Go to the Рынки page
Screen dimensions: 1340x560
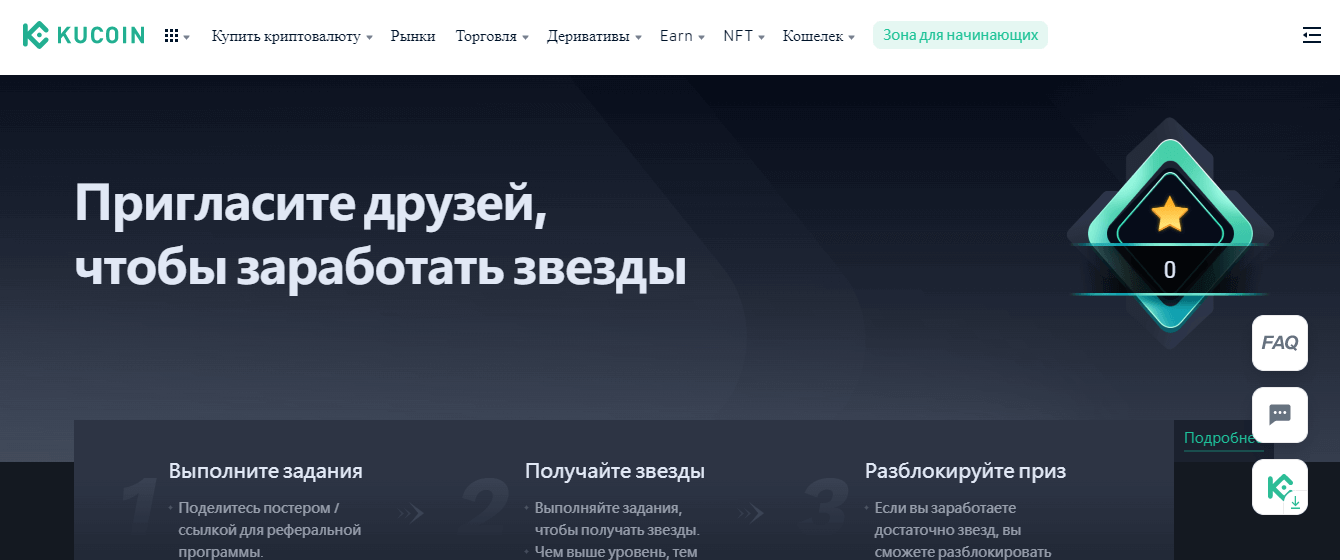413,36
